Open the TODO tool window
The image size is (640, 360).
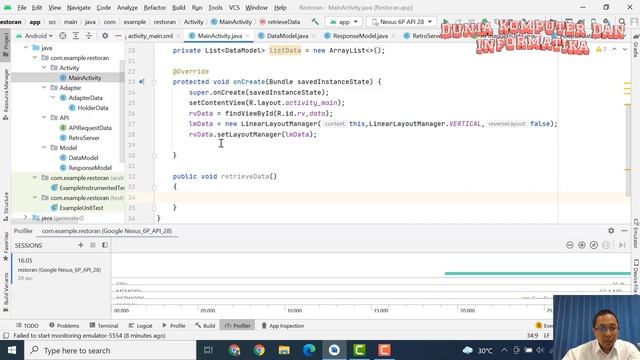pos(27,326)
